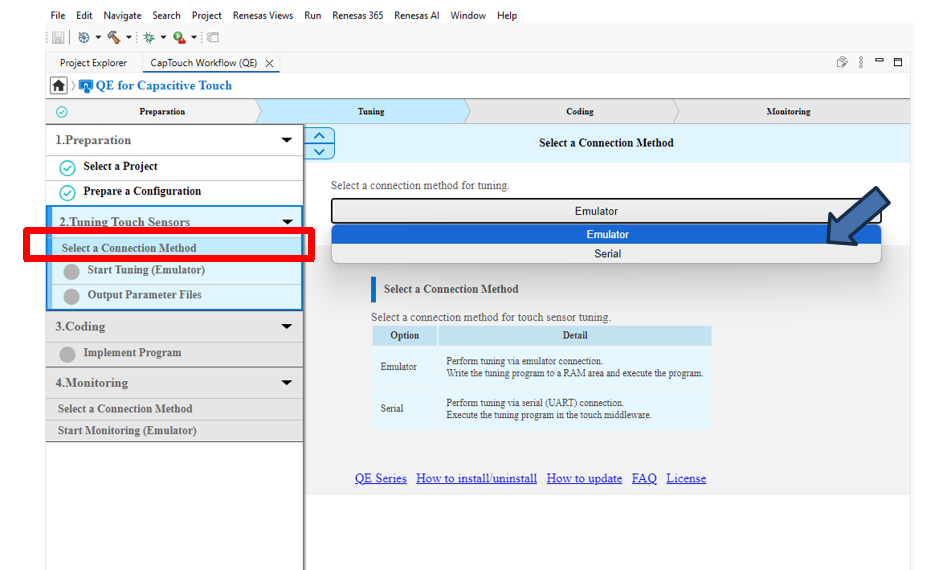Viewport: 933px width, 570px height.
Task: Click the QE workflow home icon
Action: [x=59, y=86]
